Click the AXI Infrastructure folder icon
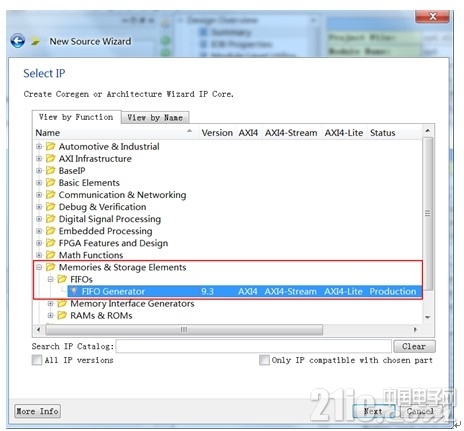 (50, 158)
